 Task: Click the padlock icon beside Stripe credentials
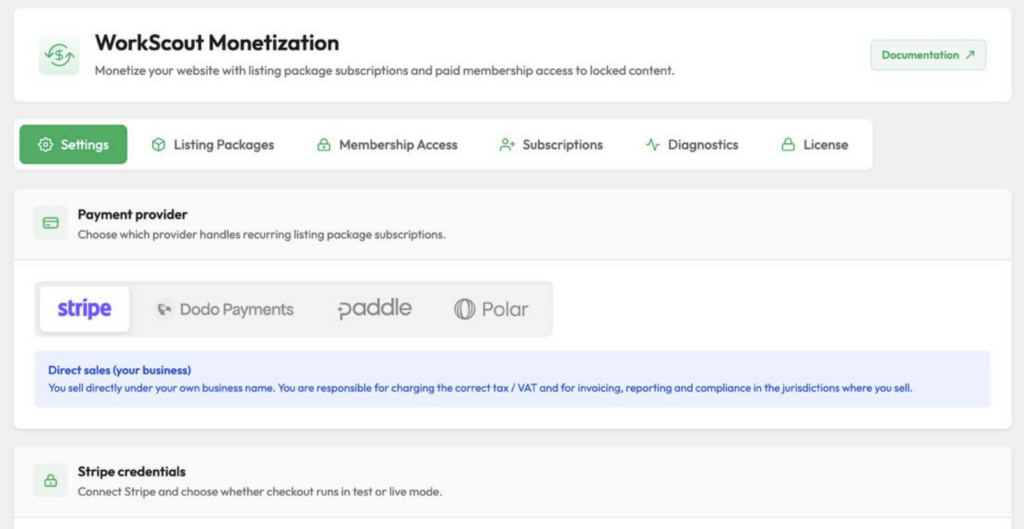click(x=50, y=481)
